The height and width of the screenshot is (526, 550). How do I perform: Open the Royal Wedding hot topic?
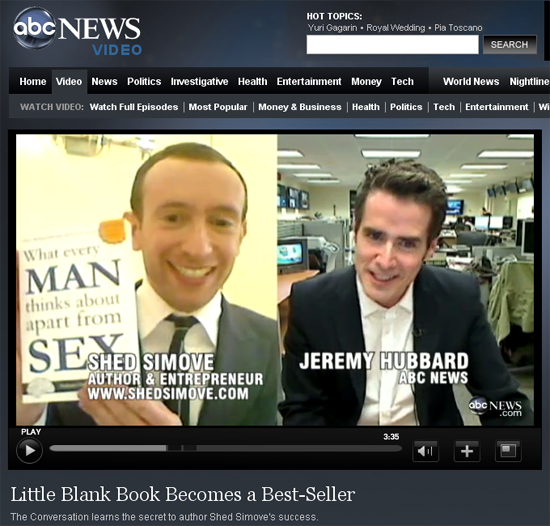pyautogui.click(x=395, y=28)
